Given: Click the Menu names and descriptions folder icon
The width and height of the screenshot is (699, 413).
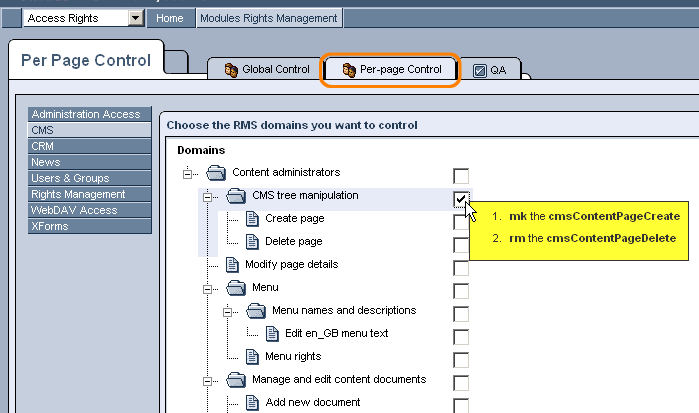Looking at the screenshot, I should click(256, 311).
